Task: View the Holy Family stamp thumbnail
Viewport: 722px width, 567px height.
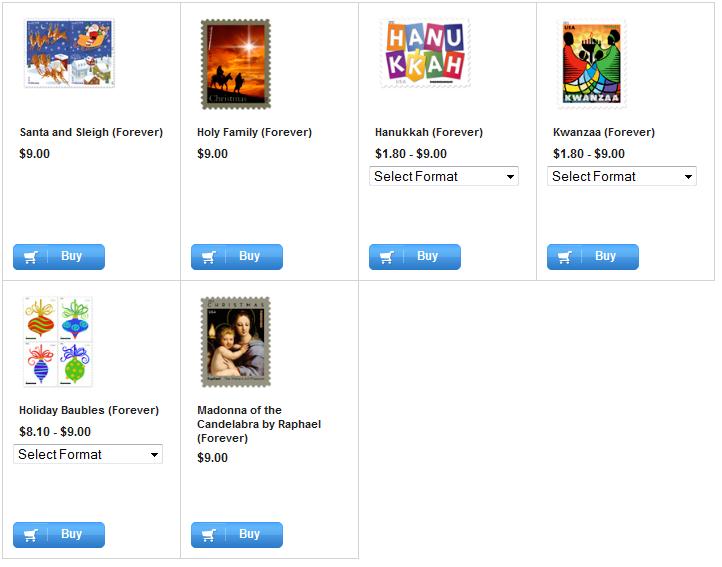Action: coord(236,64)
